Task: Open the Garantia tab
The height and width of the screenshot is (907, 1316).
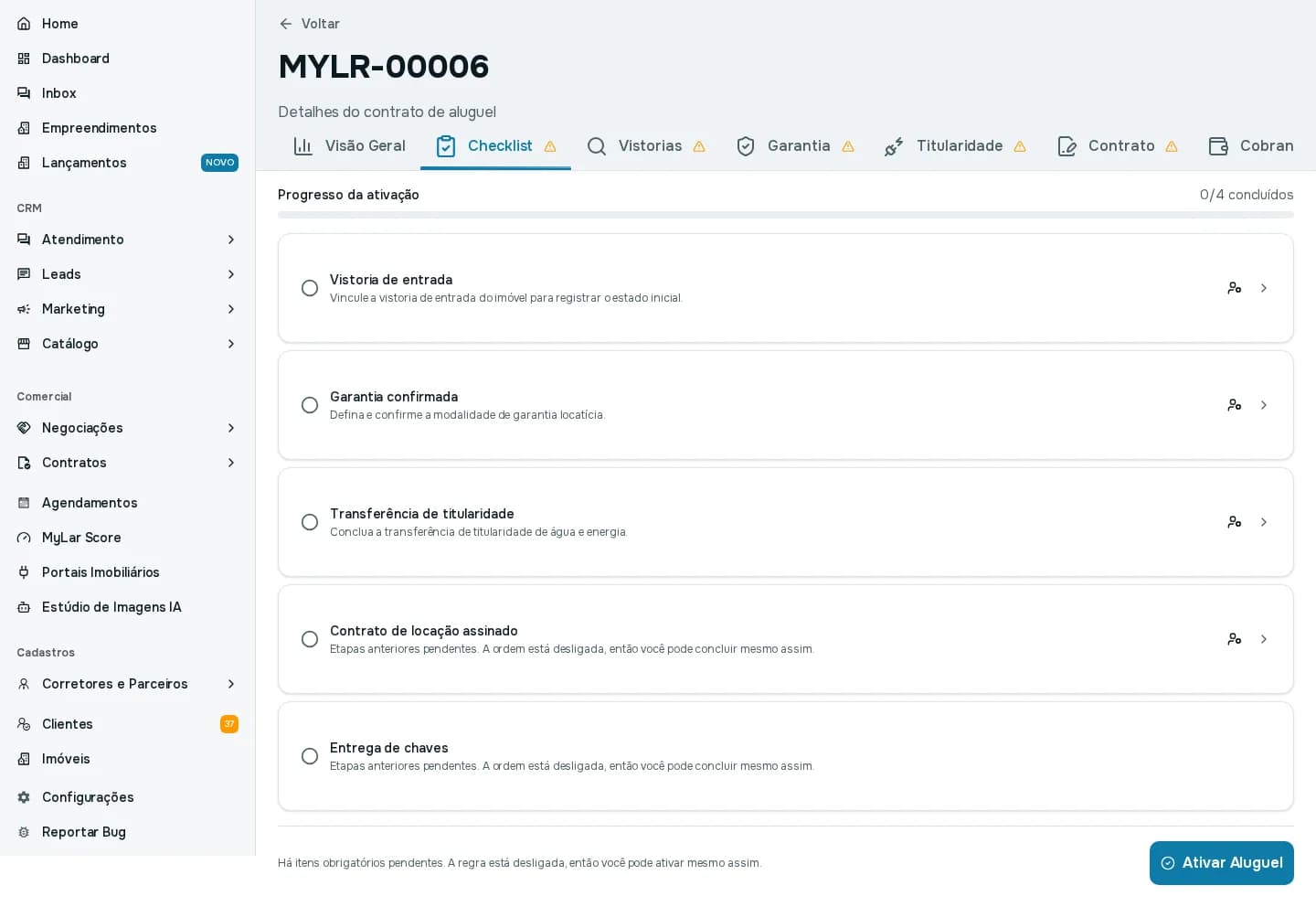Action: [795, 146]
